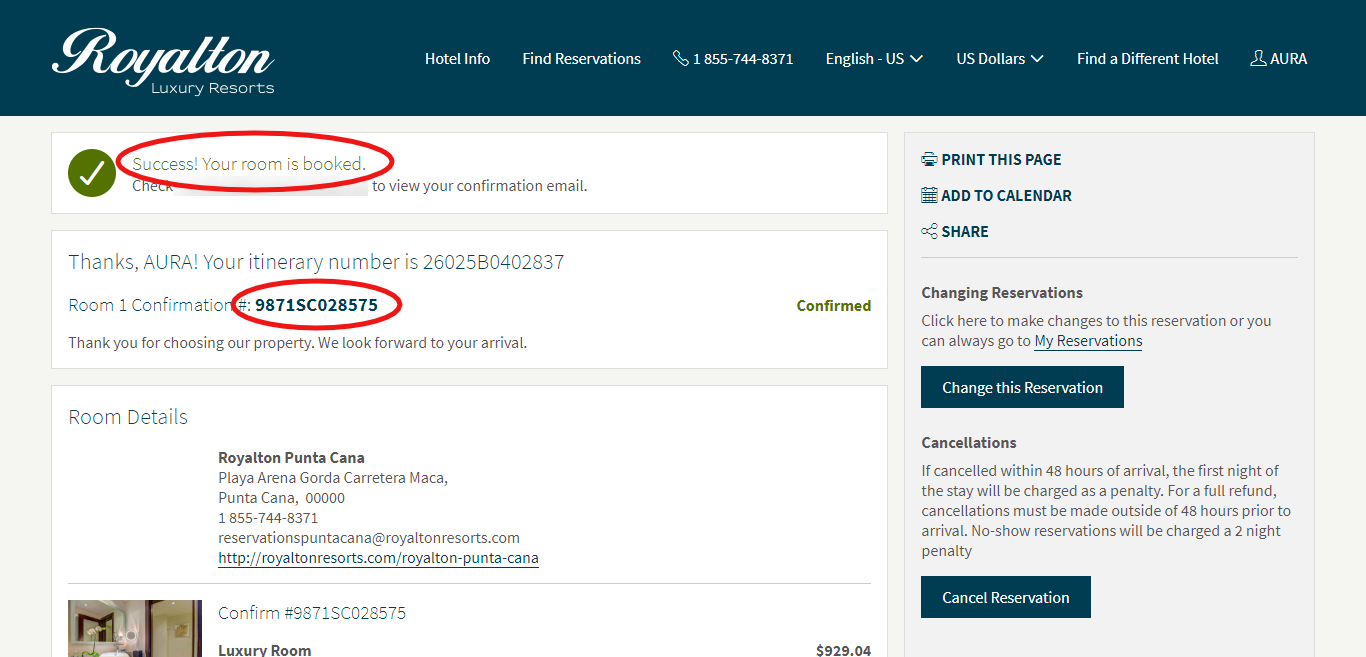Open the US Dollars currency dropdown
This screenshot has height=657, width=1366.
tap(1000, 58)
